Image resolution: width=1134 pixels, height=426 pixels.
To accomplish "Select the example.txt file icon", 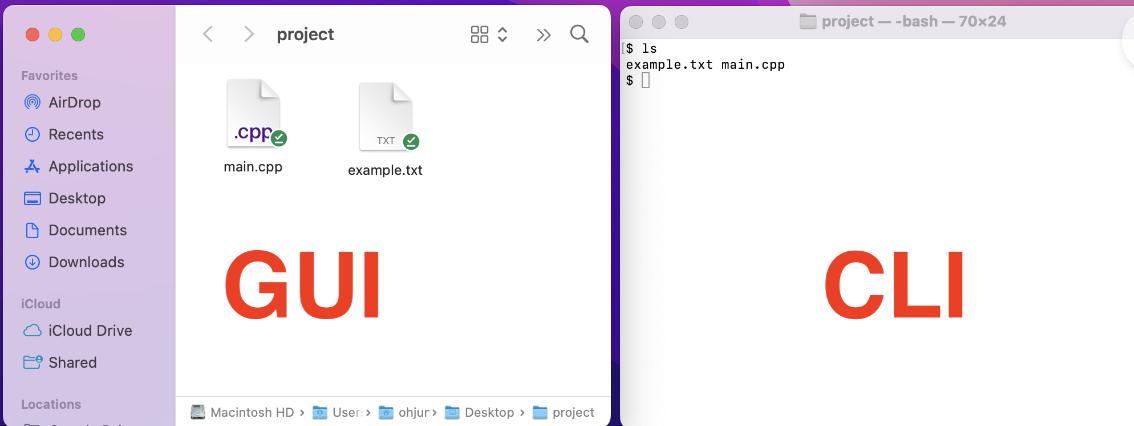I will click(x=386, y=117).
